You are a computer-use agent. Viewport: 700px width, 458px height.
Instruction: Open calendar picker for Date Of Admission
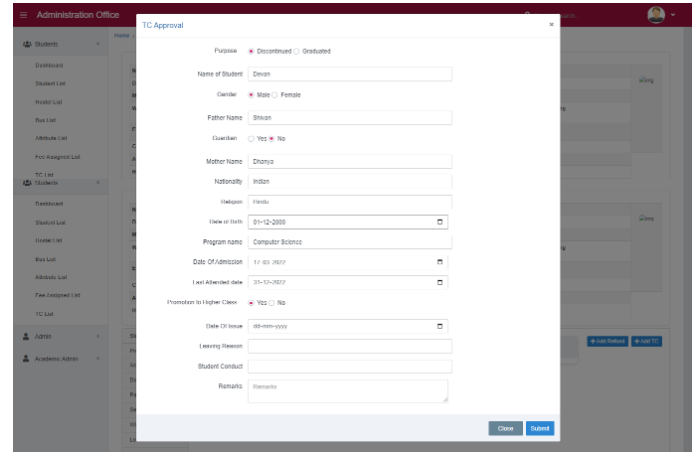(x=441, y=262)
